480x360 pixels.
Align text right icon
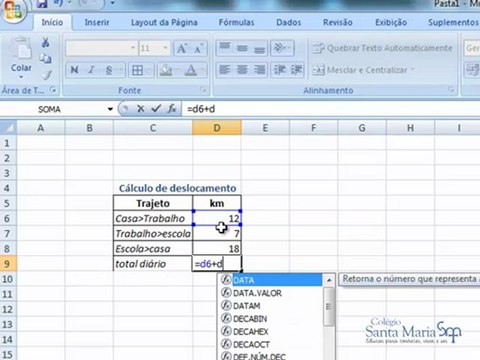tap(259, 70)
